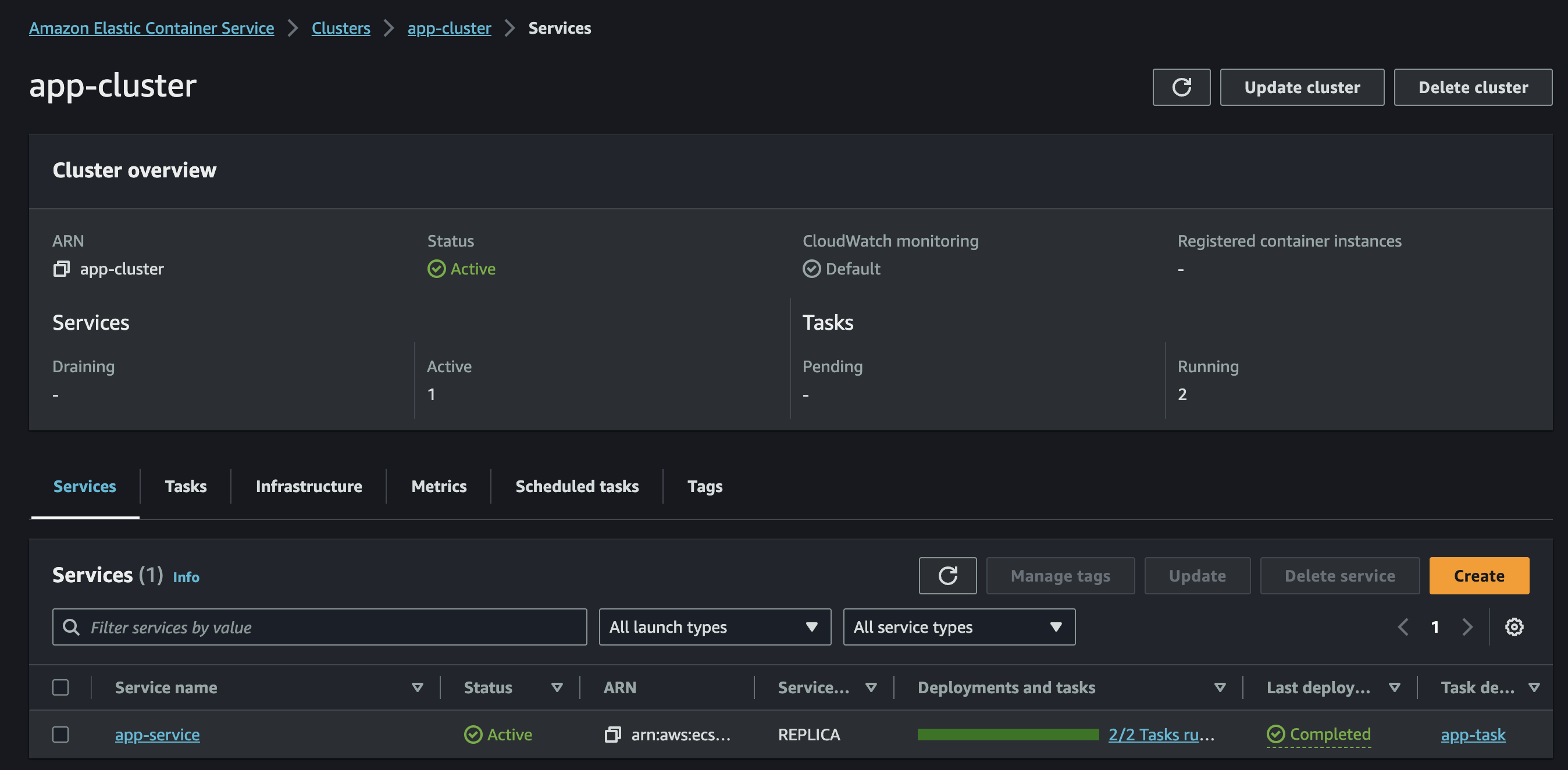Copy the app-service ARN

(x=612, y=734)
